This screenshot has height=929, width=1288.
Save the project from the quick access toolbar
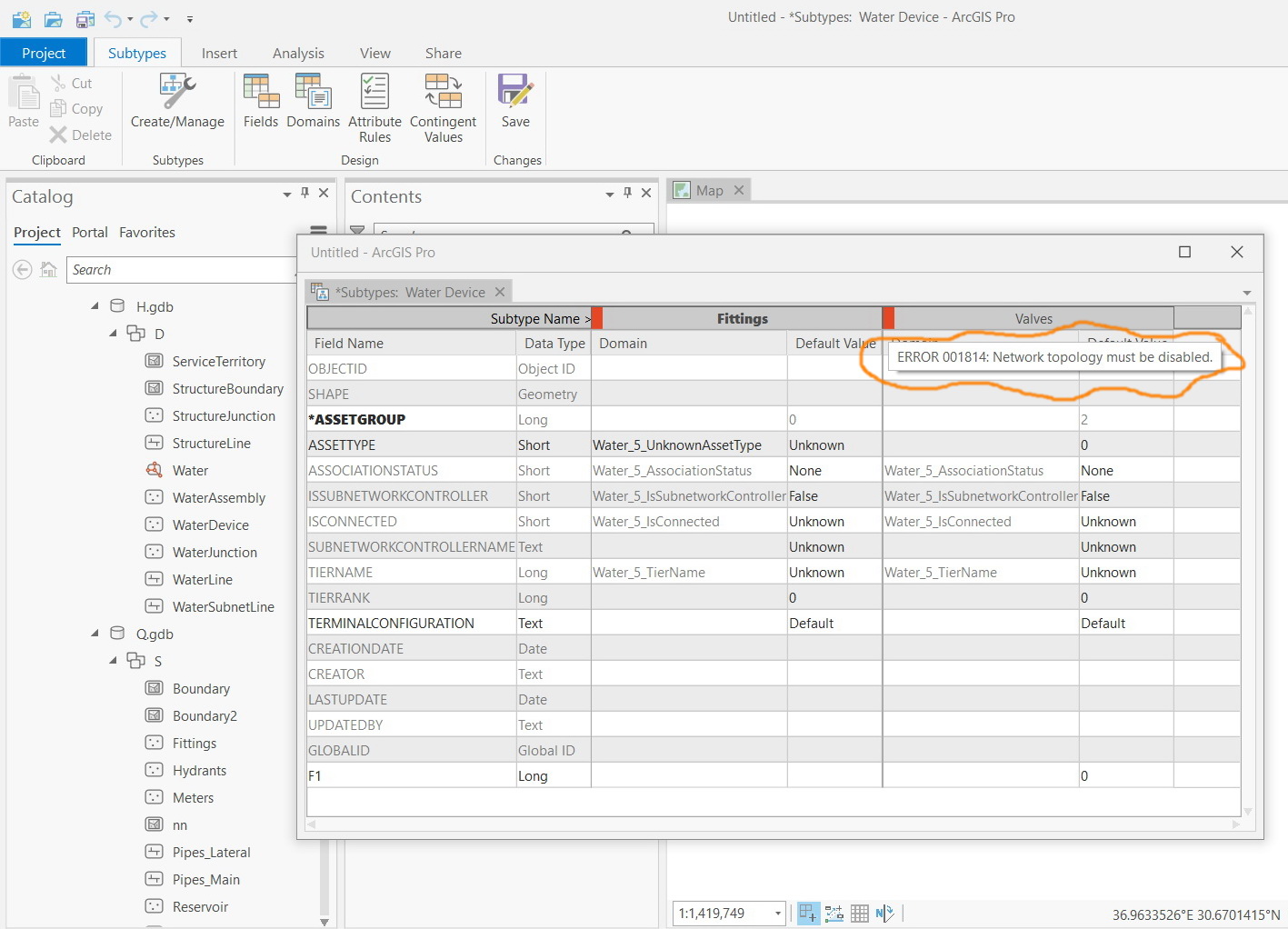point(85,18)
